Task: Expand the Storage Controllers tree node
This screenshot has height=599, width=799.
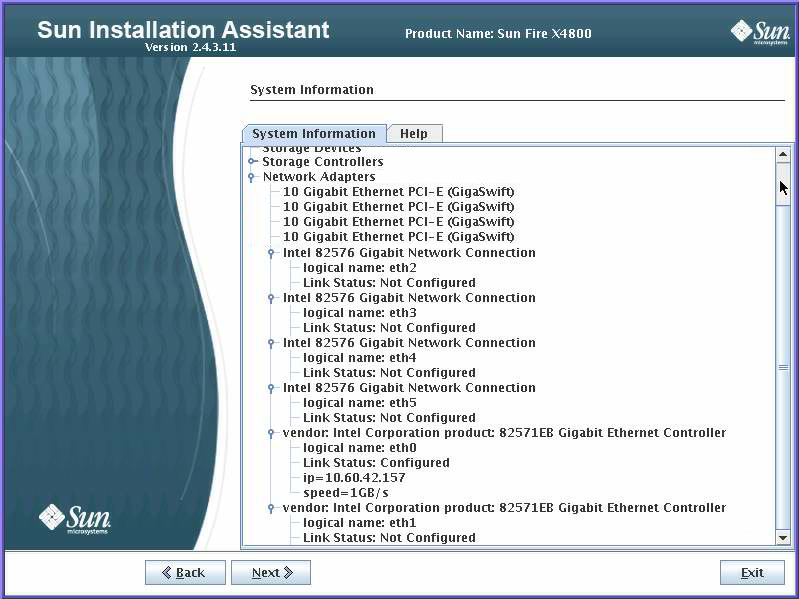Action: [x=252, y=161]
